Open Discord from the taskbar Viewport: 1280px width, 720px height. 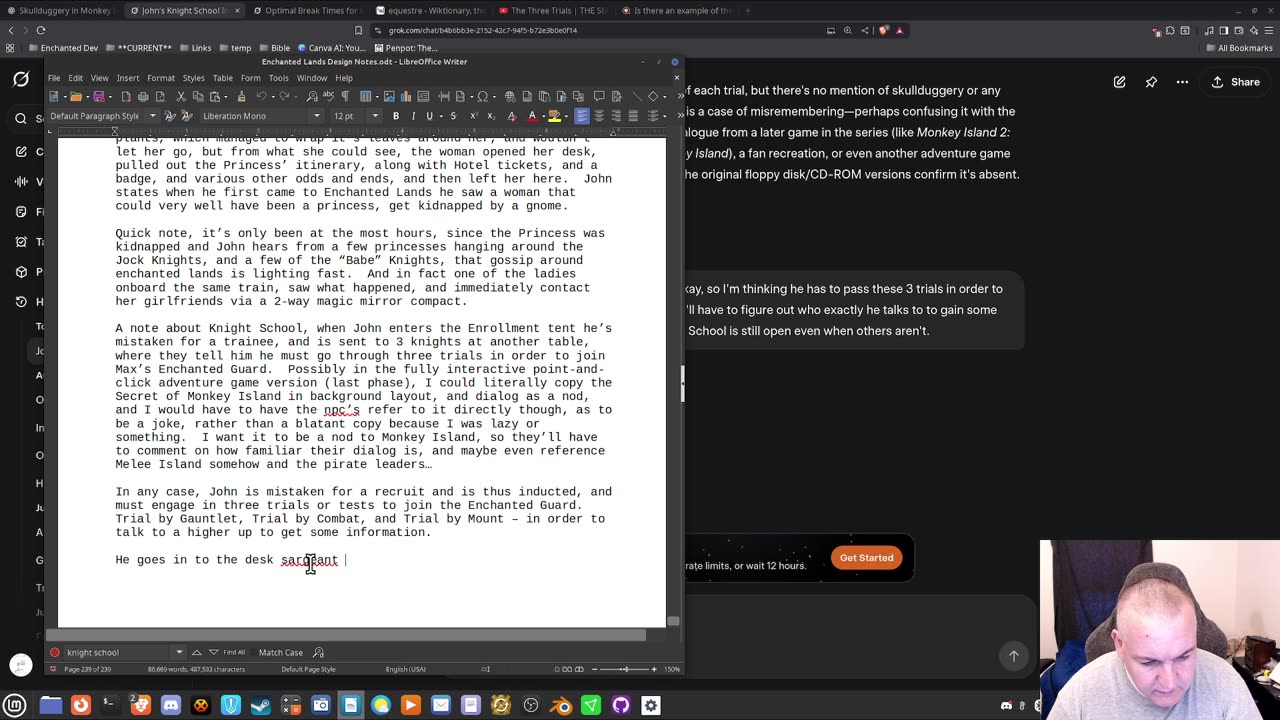[171, 705]
